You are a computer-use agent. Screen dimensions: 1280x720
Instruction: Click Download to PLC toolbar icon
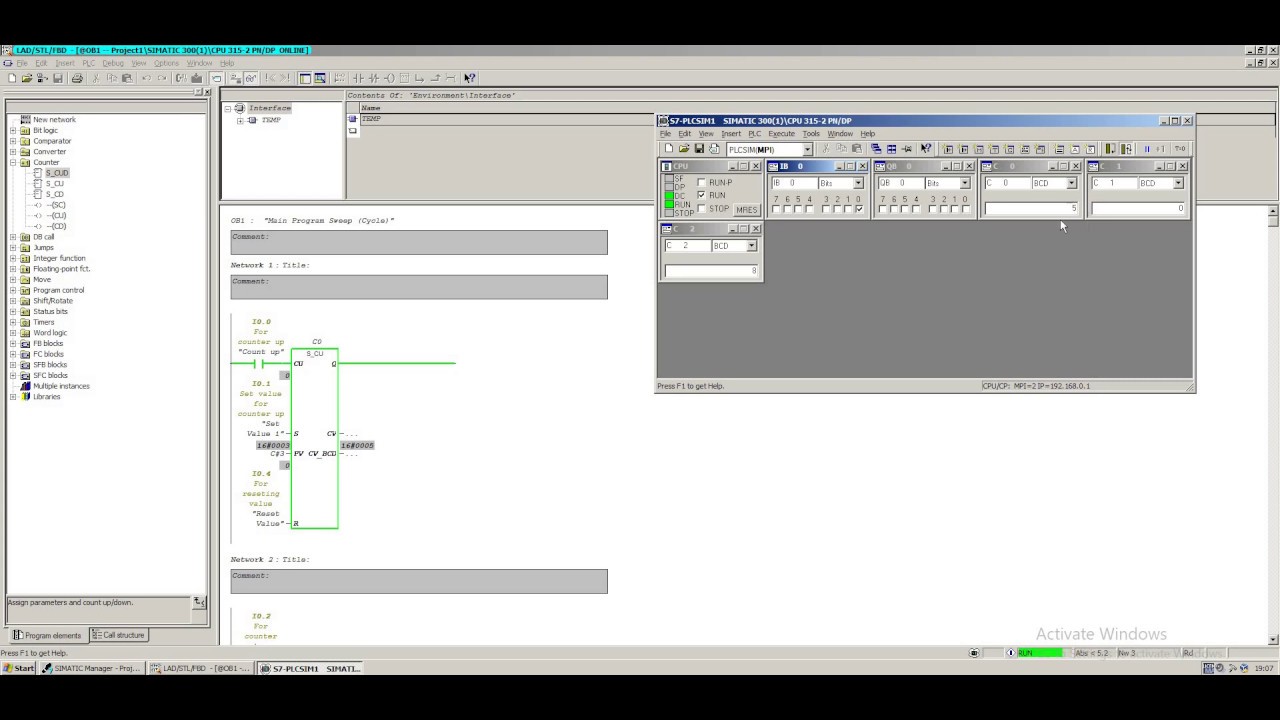pos(196,78)
